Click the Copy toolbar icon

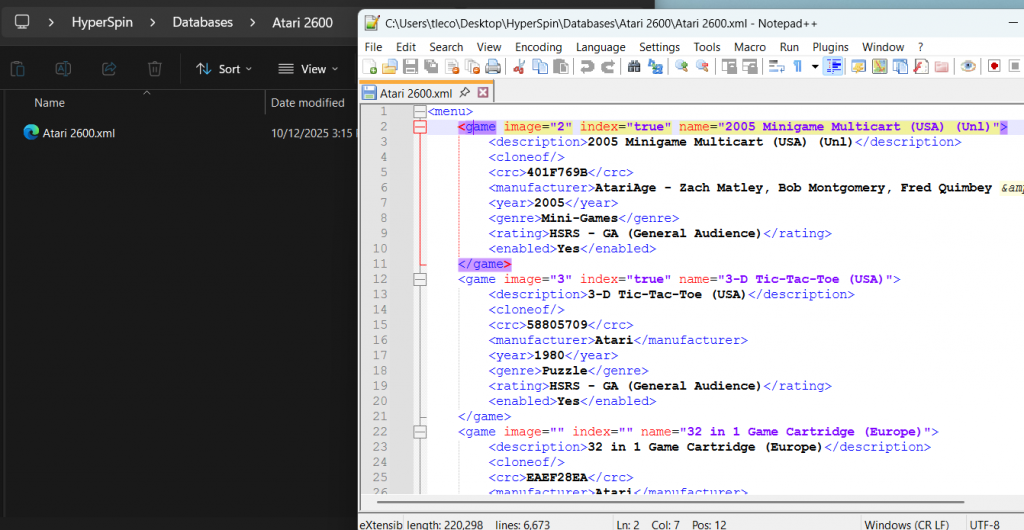click(x=539, y=67)
